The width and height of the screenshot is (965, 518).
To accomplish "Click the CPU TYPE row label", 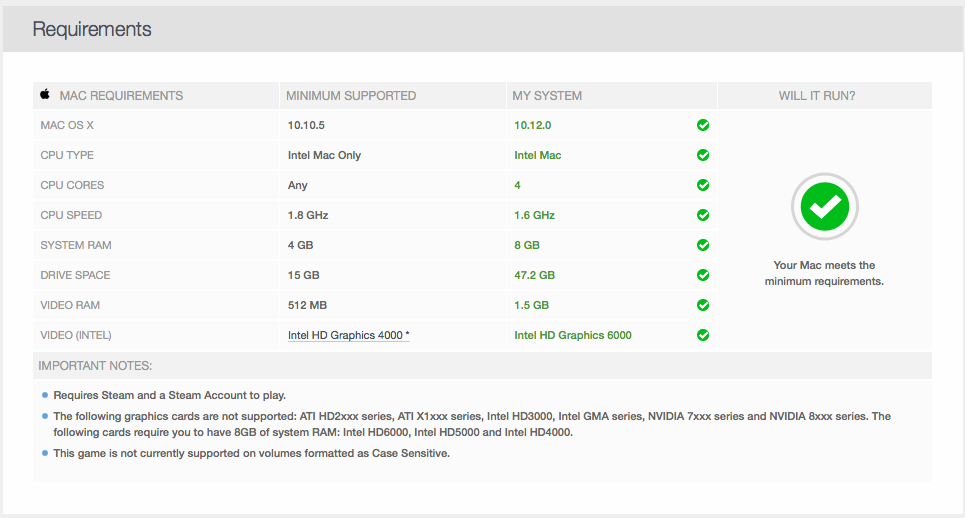I will click(67, 155).
